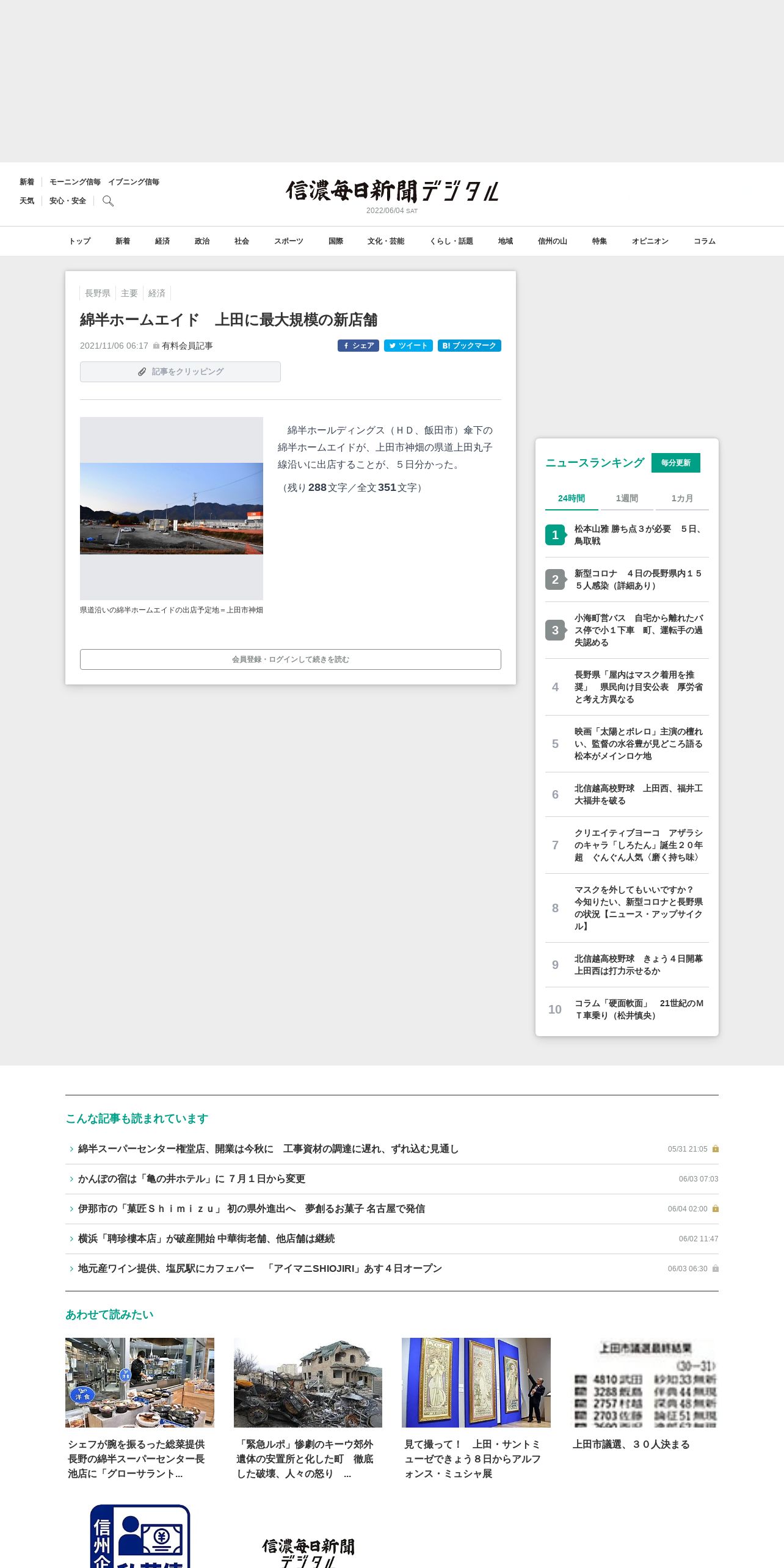The width and height of the screenshot is (784, 1568).
Task: Select 政治 in navigation bar
Action: (202, 241)
